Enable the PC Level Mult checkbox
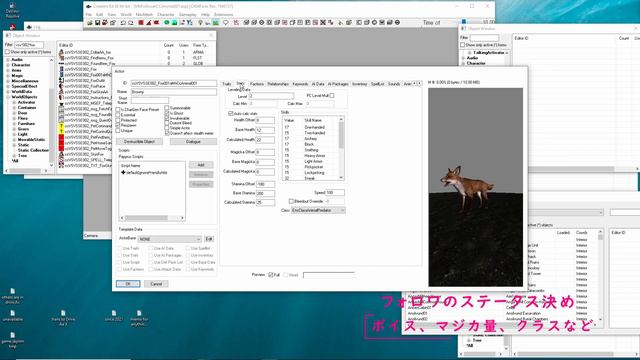Image resolution: width=640 pixels, height=360 pixels. [x=332, y=96]
